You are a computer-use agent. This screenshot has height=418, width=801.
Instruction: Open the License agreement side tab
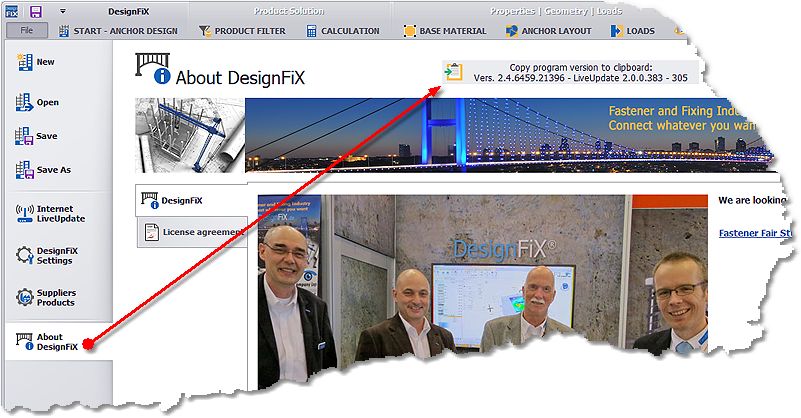point(193,232)
